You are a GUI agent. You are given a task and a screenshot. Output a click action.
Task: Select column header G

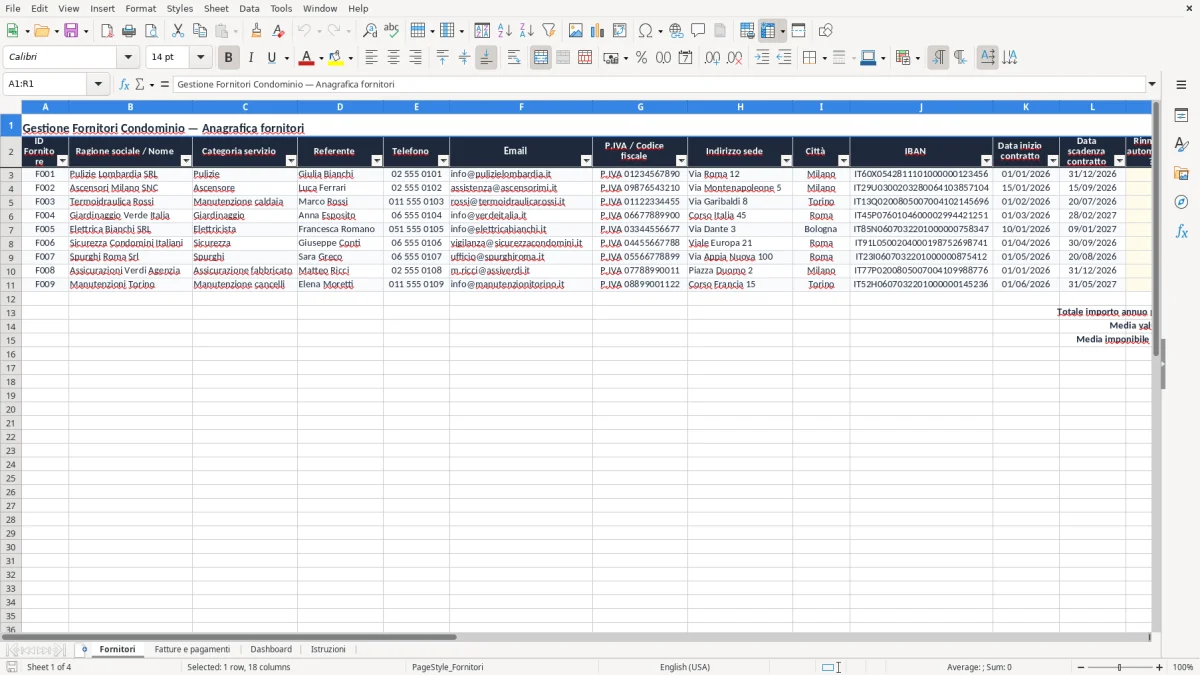[640, 107]
